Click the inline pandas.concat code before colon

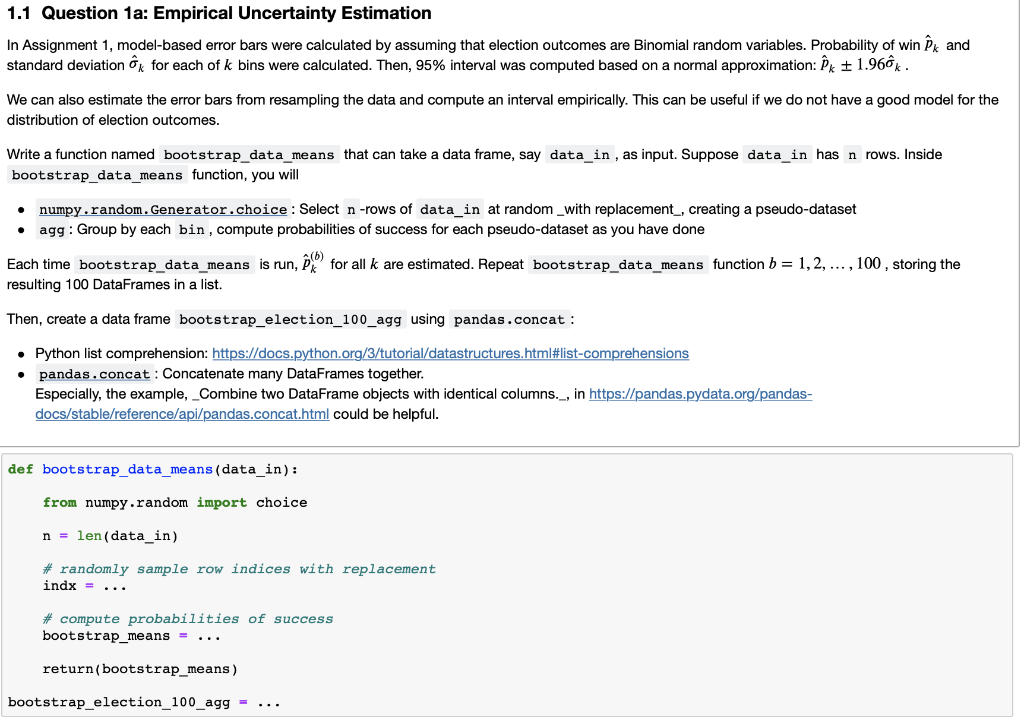(x=509, y=319)
